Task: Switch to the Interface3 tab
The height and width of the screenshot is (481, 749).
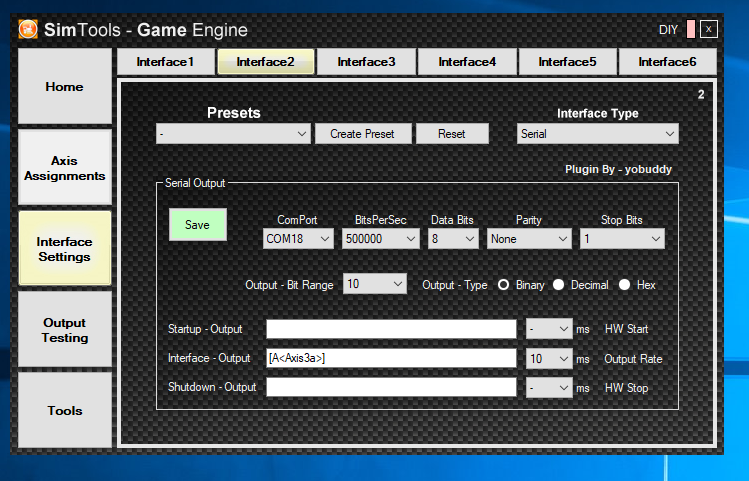Action: point(366,62)
